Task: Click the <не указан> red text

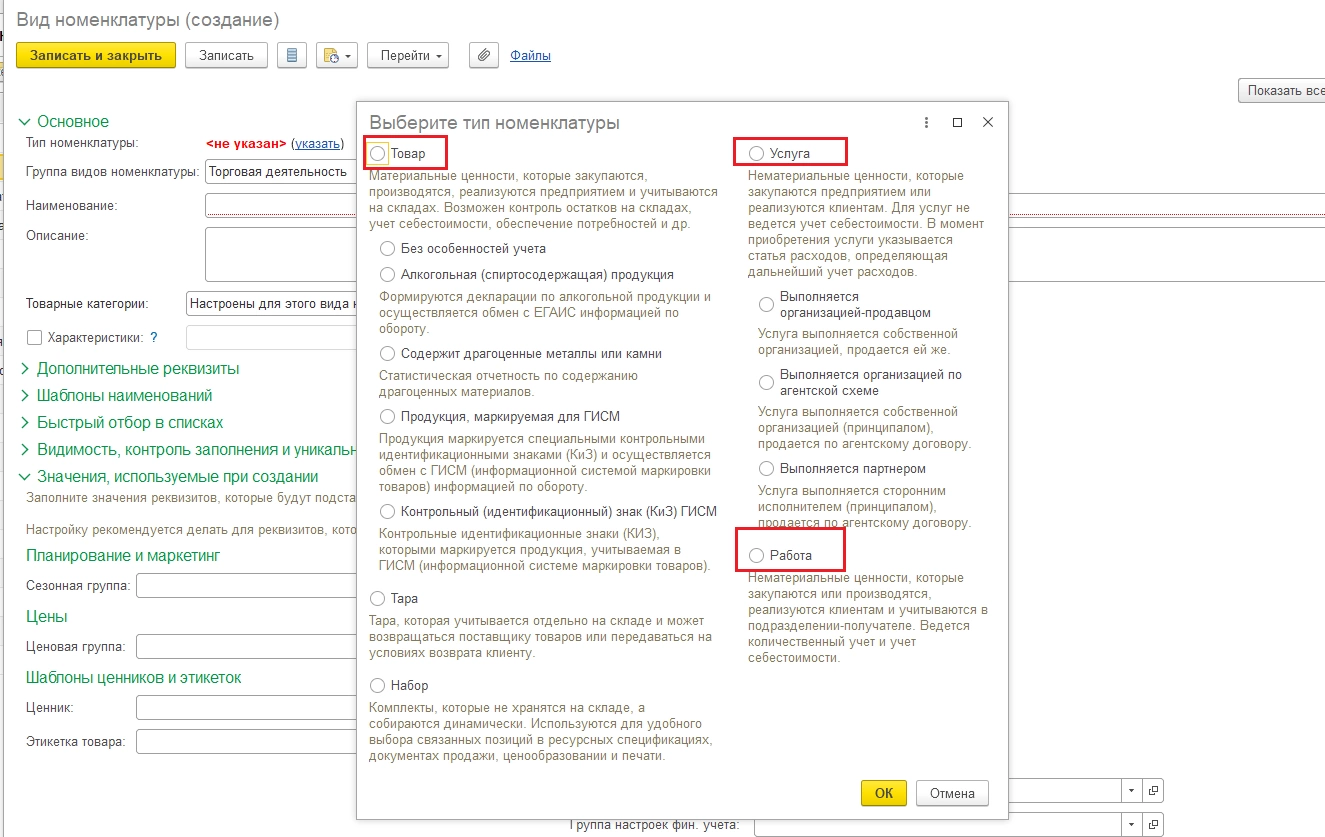Action: (246, 144)
